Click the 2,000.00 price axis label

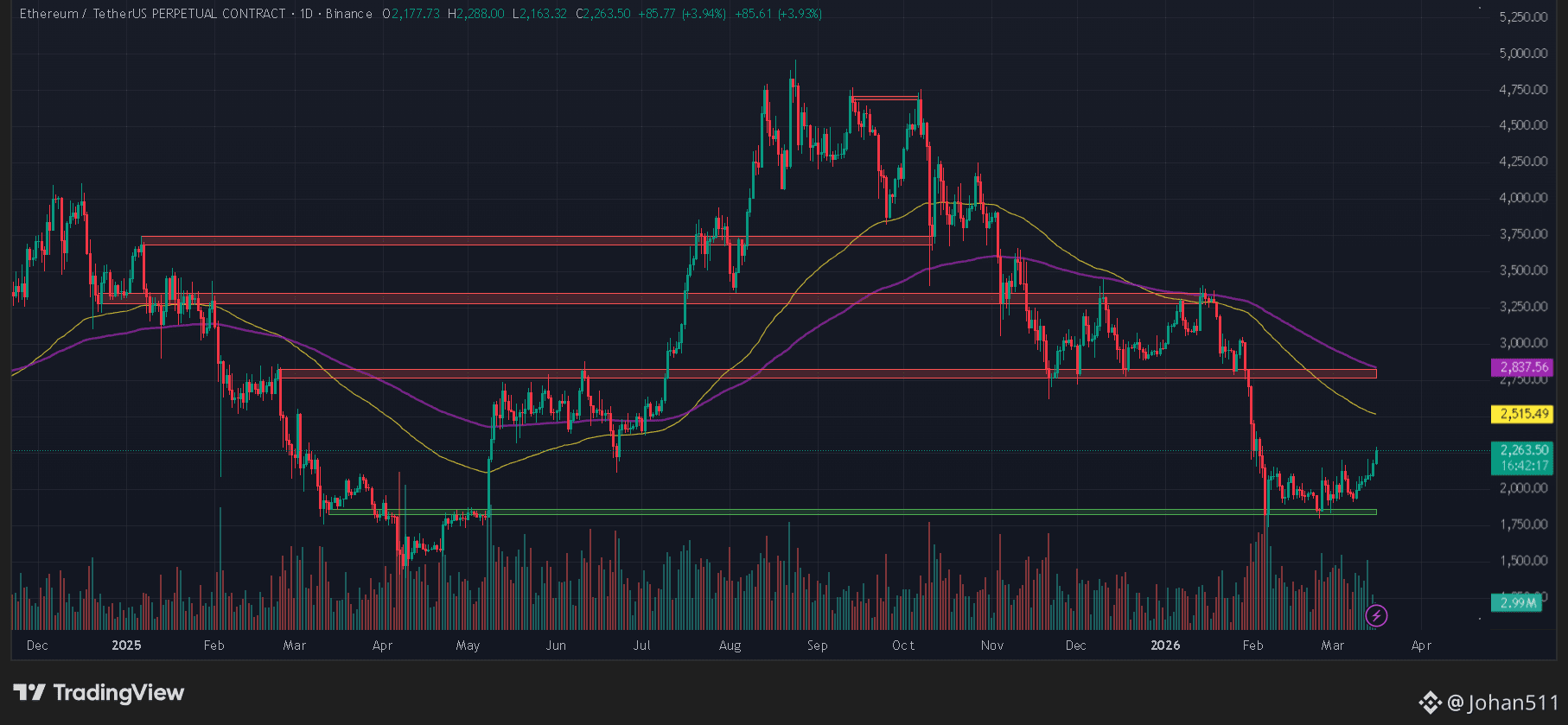point(1523,488)
